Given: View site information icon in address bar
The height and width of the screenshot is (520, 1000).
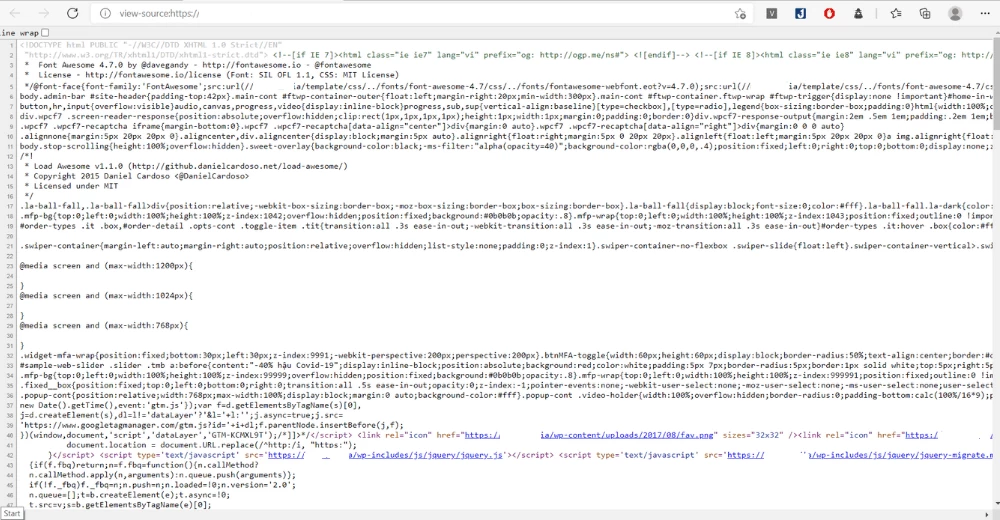Looking at the screenshot, I should pos(106,13).
